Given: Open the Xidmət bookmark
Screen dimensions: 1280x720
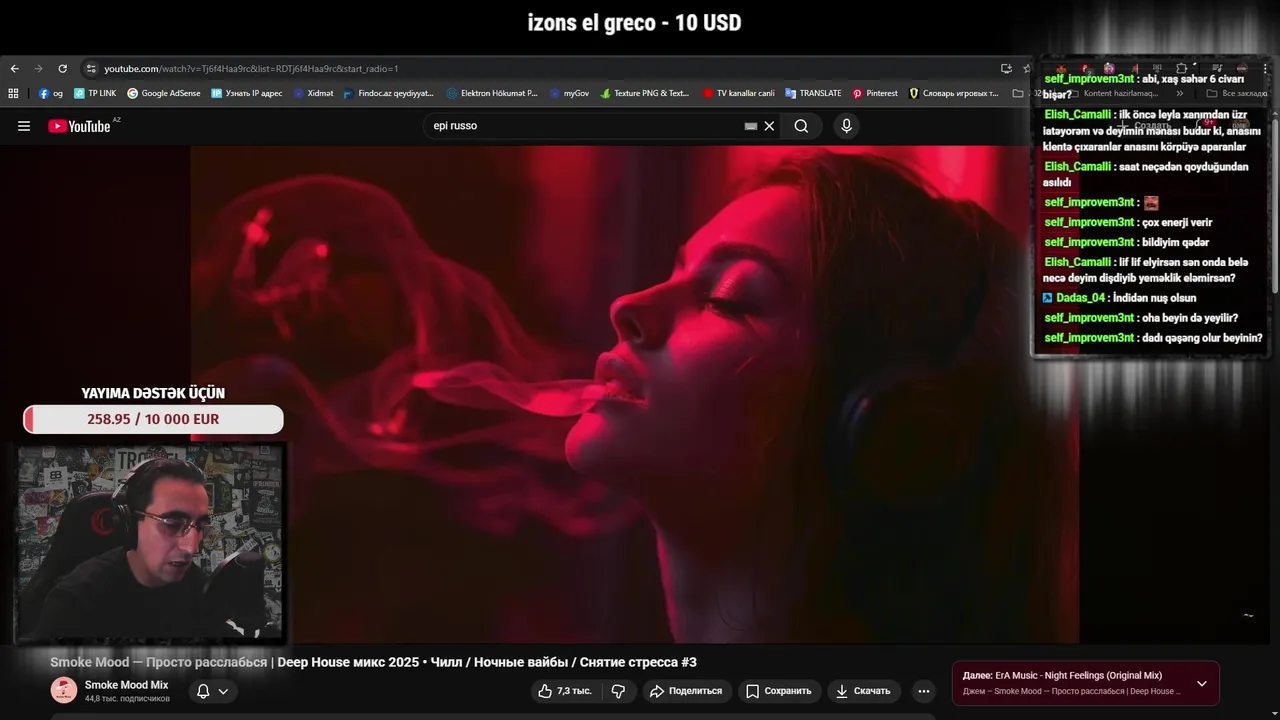Looking at the screenshot, I should [314, 93].
